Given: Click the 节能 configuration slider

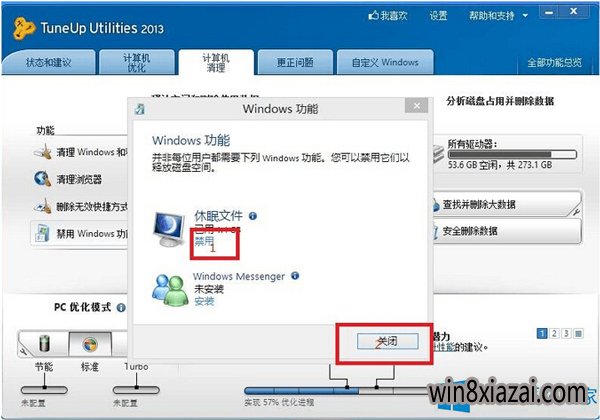Looking at the screenshot, I should point(44,390).
